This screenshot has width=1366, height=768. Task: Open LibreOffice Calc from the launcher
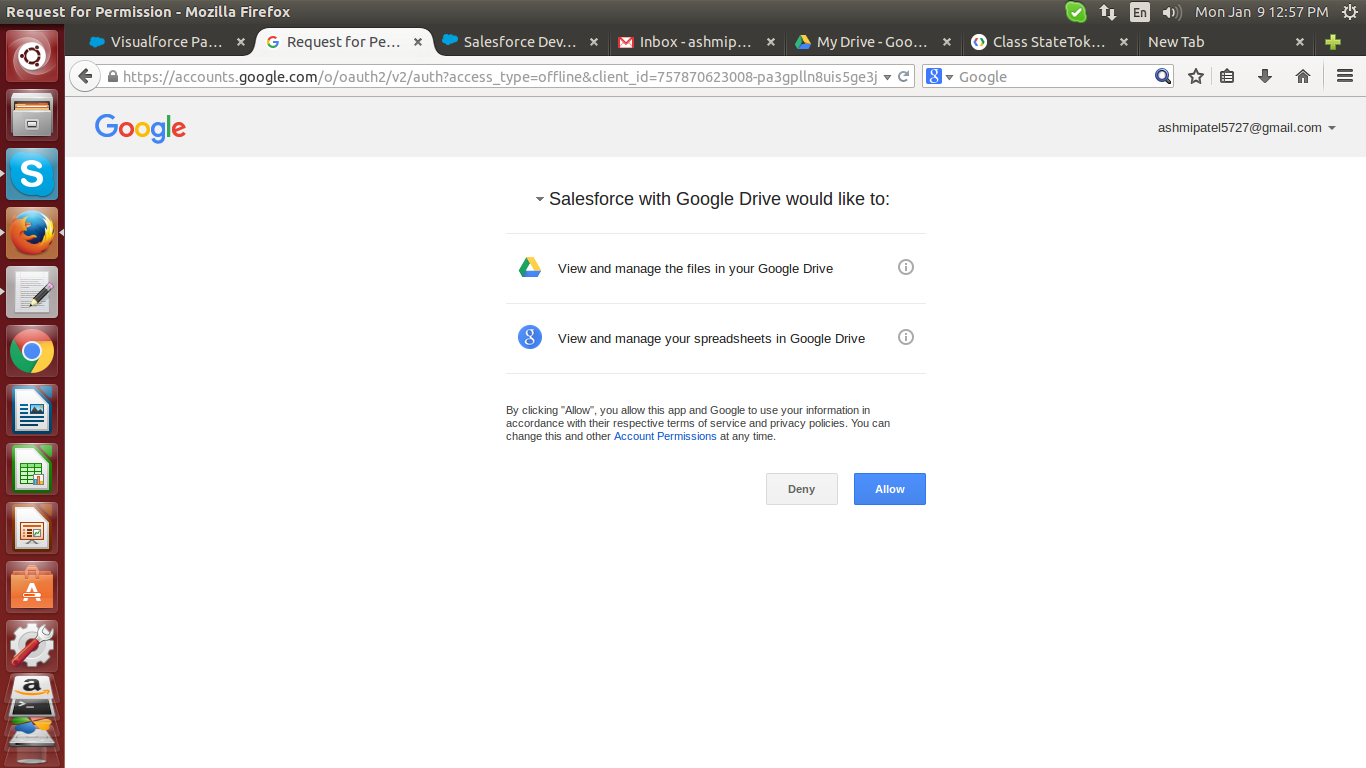tap(32, 469)
